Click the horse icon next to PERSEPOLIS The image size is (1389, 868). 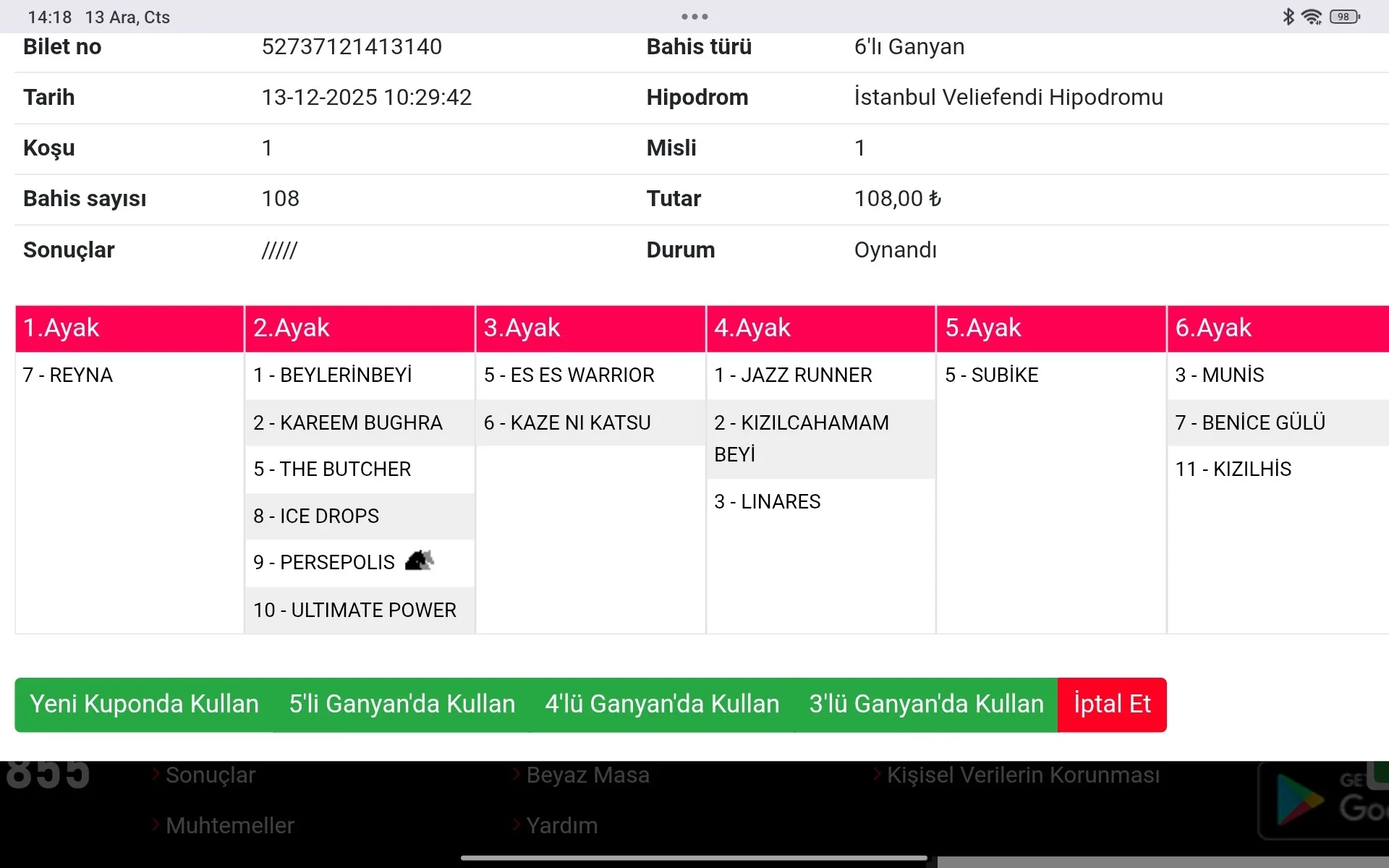click(x=419, y=561)
